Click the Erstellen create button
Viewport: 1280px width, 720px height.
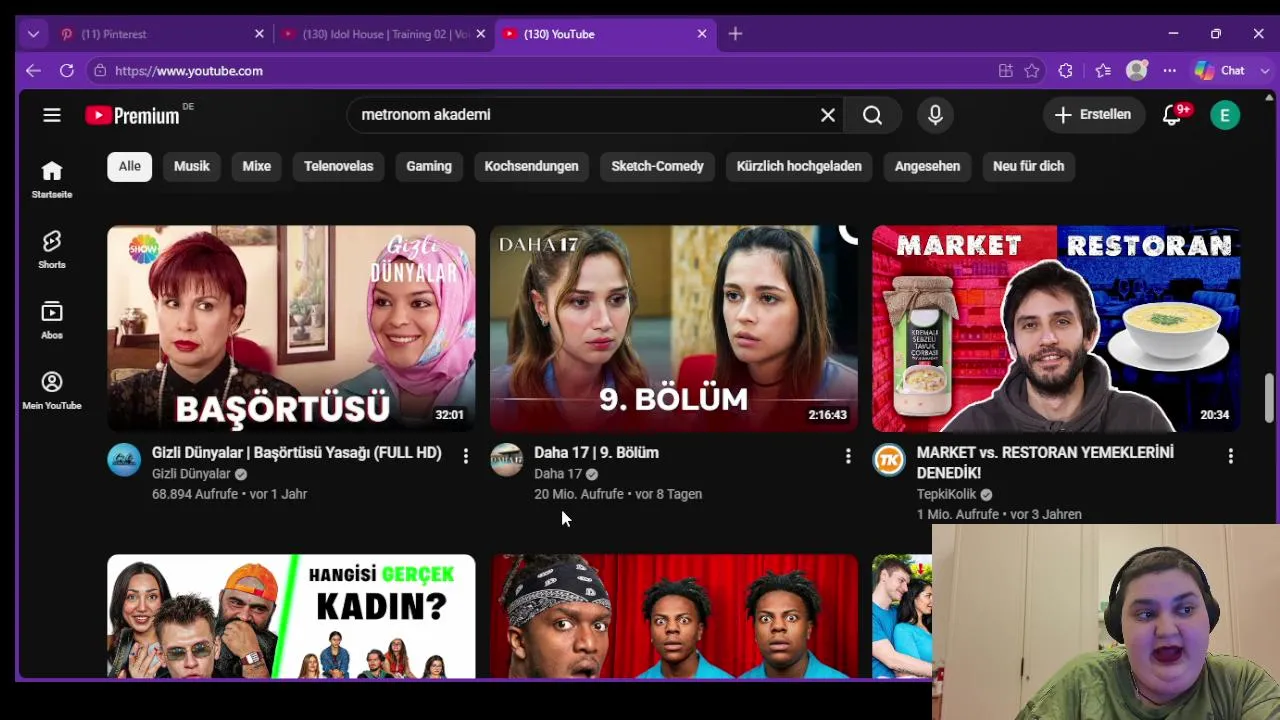click(1093, 115)
